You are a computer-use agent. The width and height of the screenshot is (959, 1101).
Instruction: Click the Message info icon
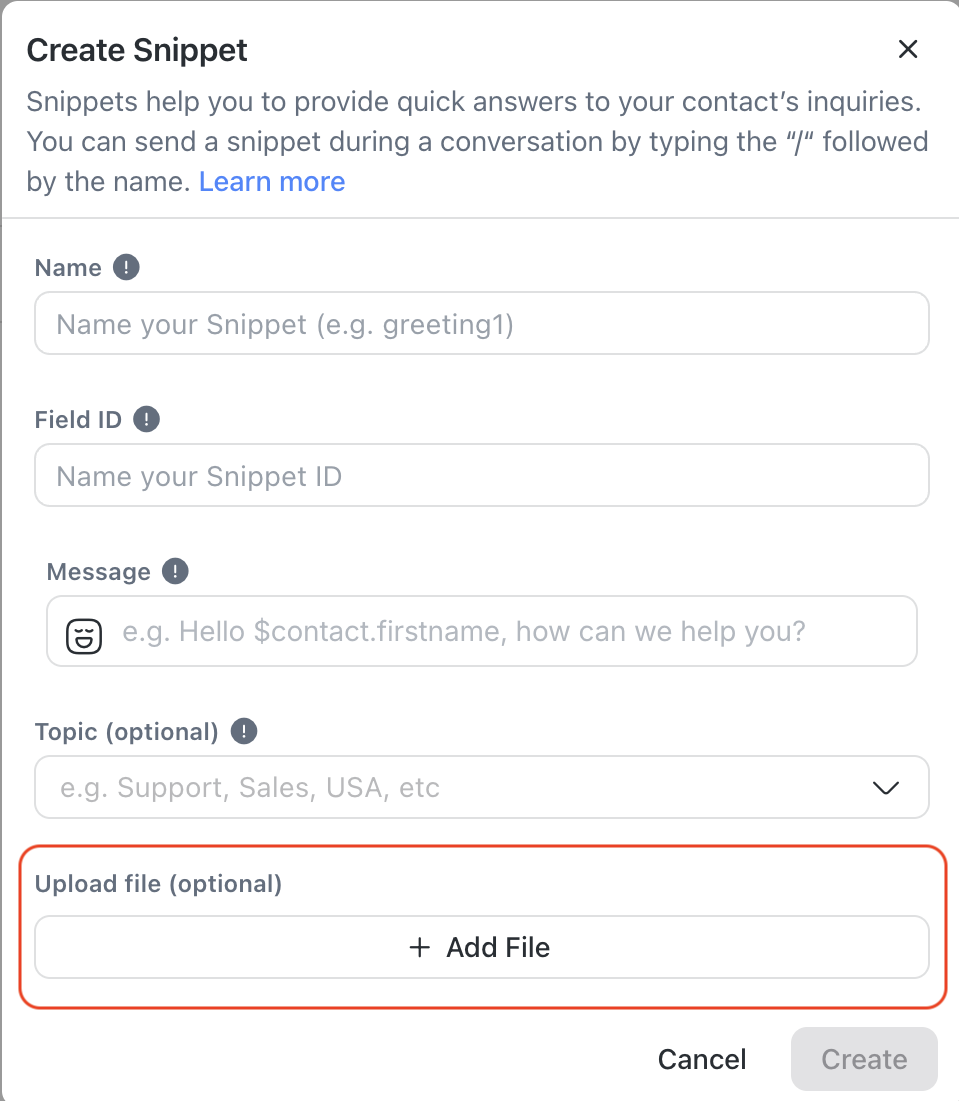[x=175, y=572]
